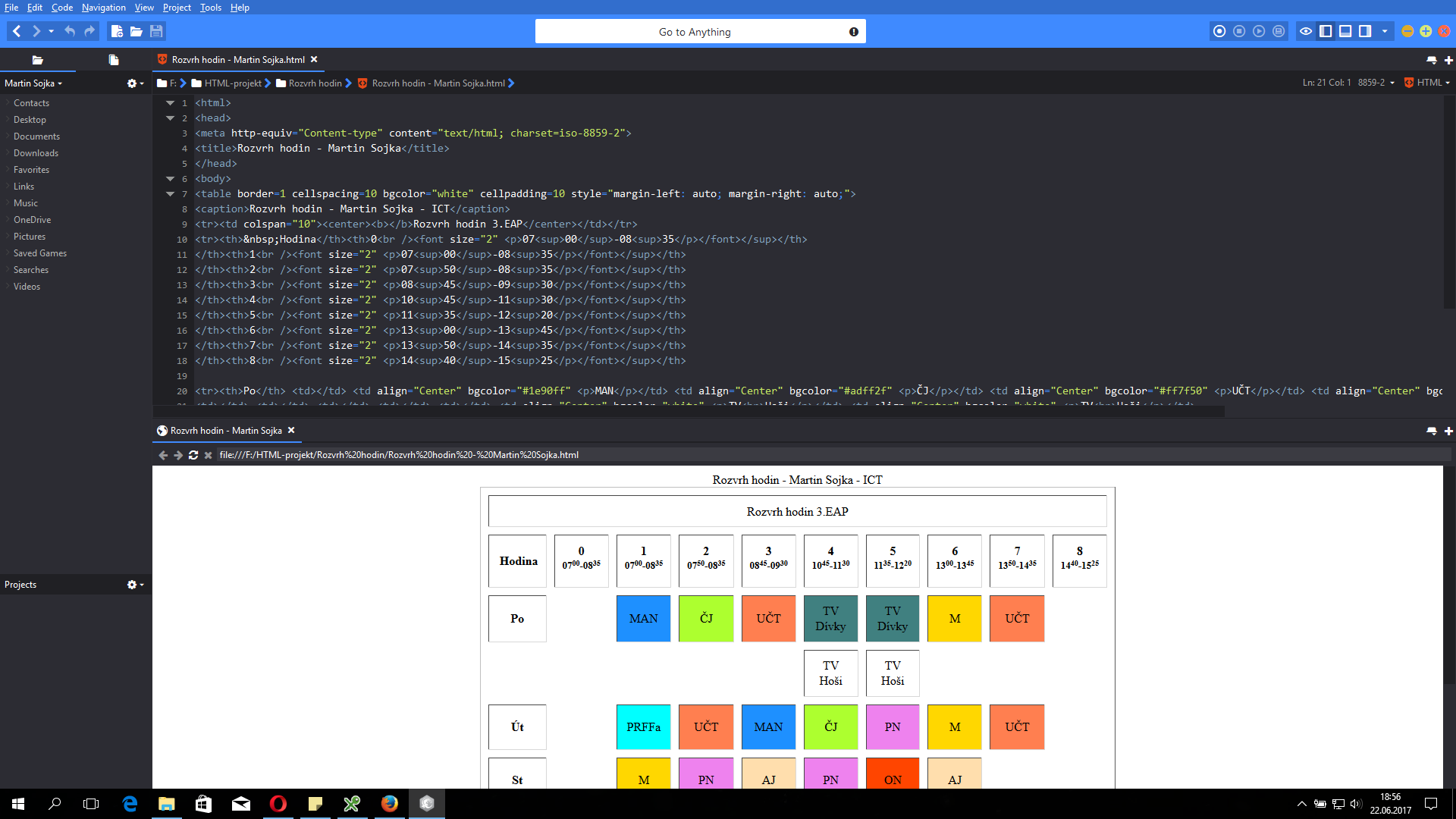The height and width of the screenshot is (819, 1456).
Task: Toggle the right side pane
Action: [1365, 31]
